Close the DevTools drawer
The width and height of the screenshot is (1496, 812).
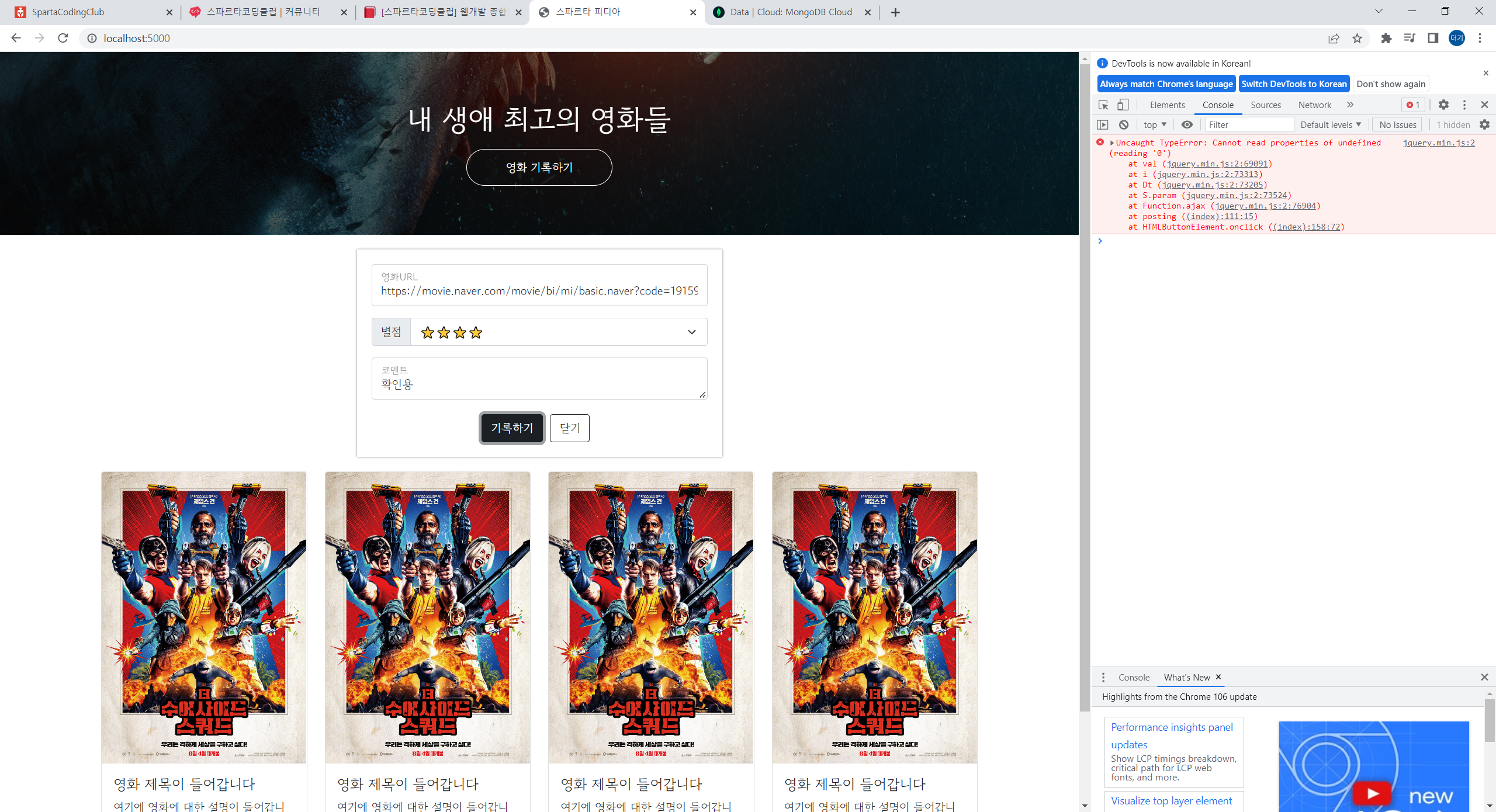coord(1484,677)
